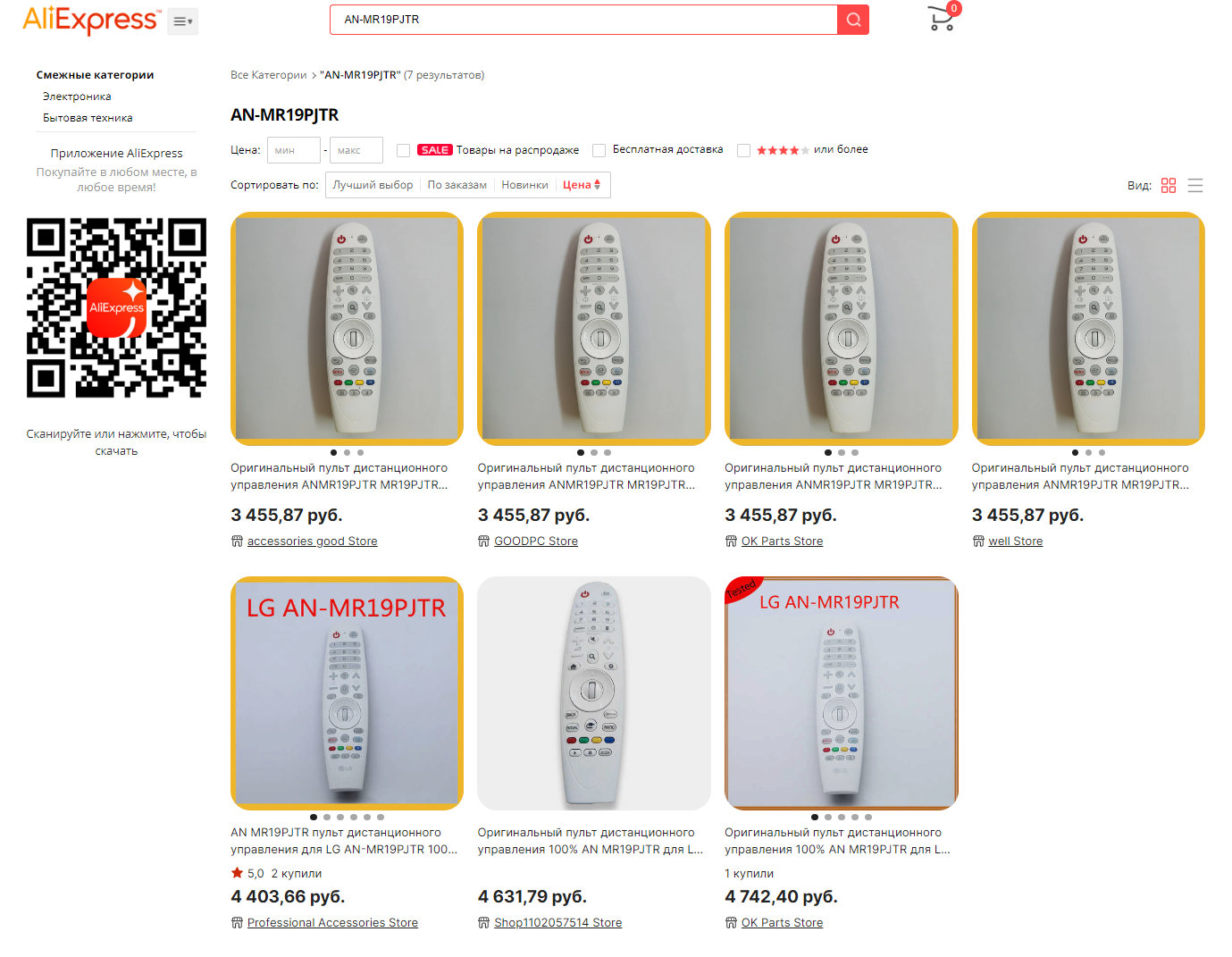Viewport: 1232px width, 957px height.
Task: Open the accessories good Store link
Action: [312, 541]
